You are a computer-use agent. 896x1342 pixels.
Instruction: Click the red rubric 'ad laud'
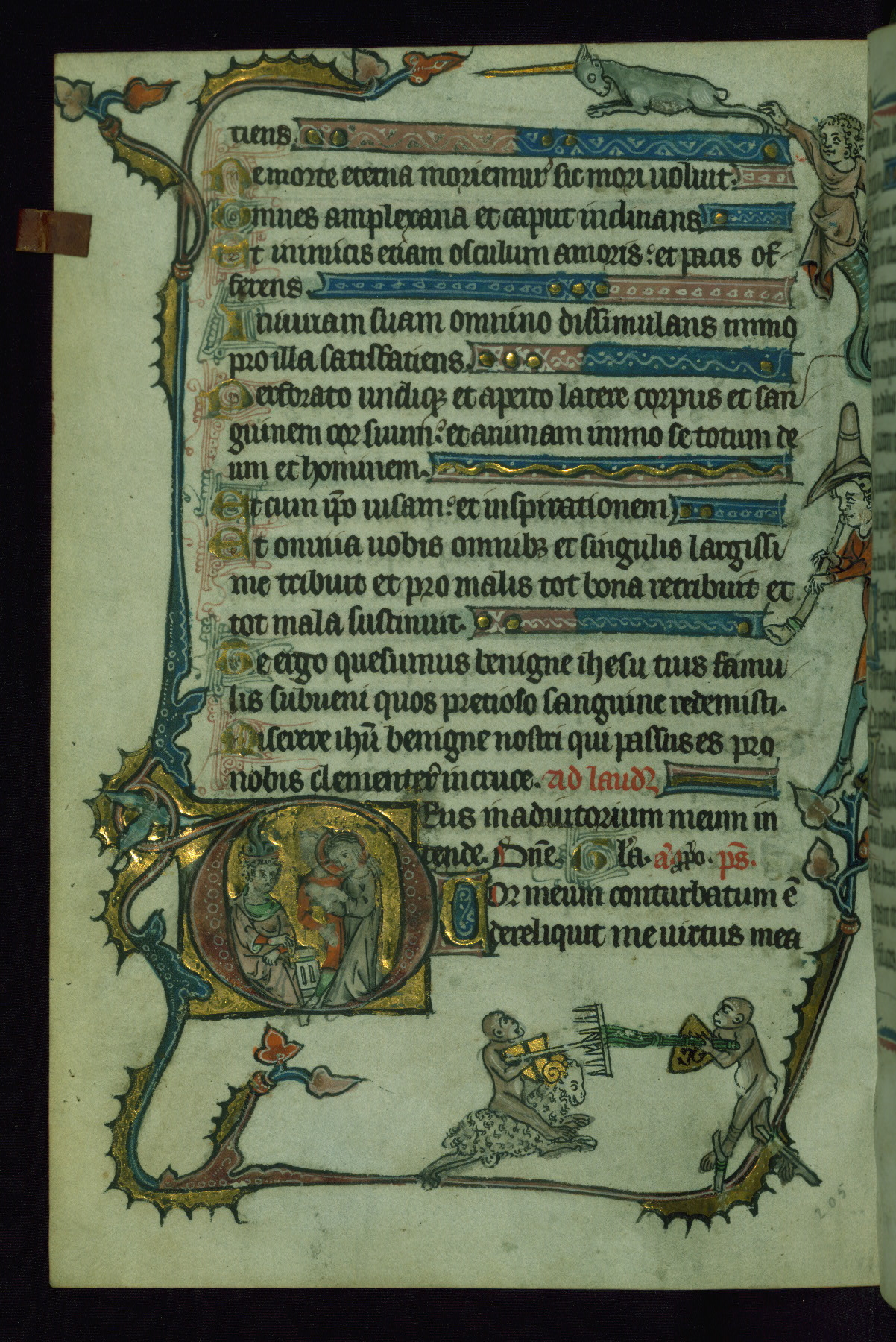(x=593, y=779)
